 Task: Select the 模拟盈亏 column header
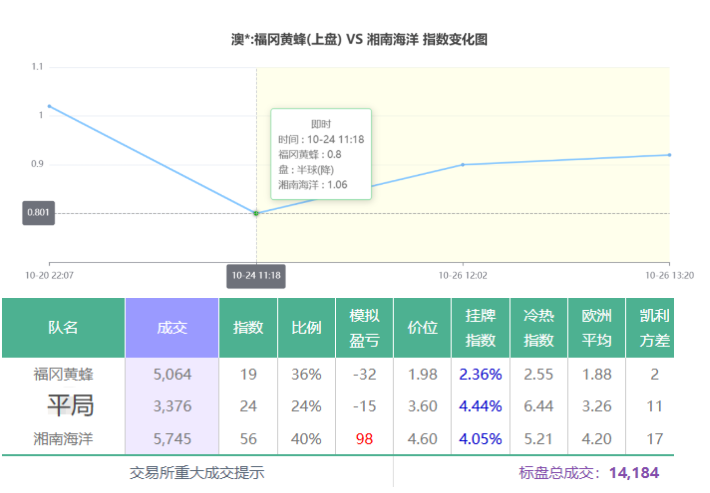coord(364,327)
